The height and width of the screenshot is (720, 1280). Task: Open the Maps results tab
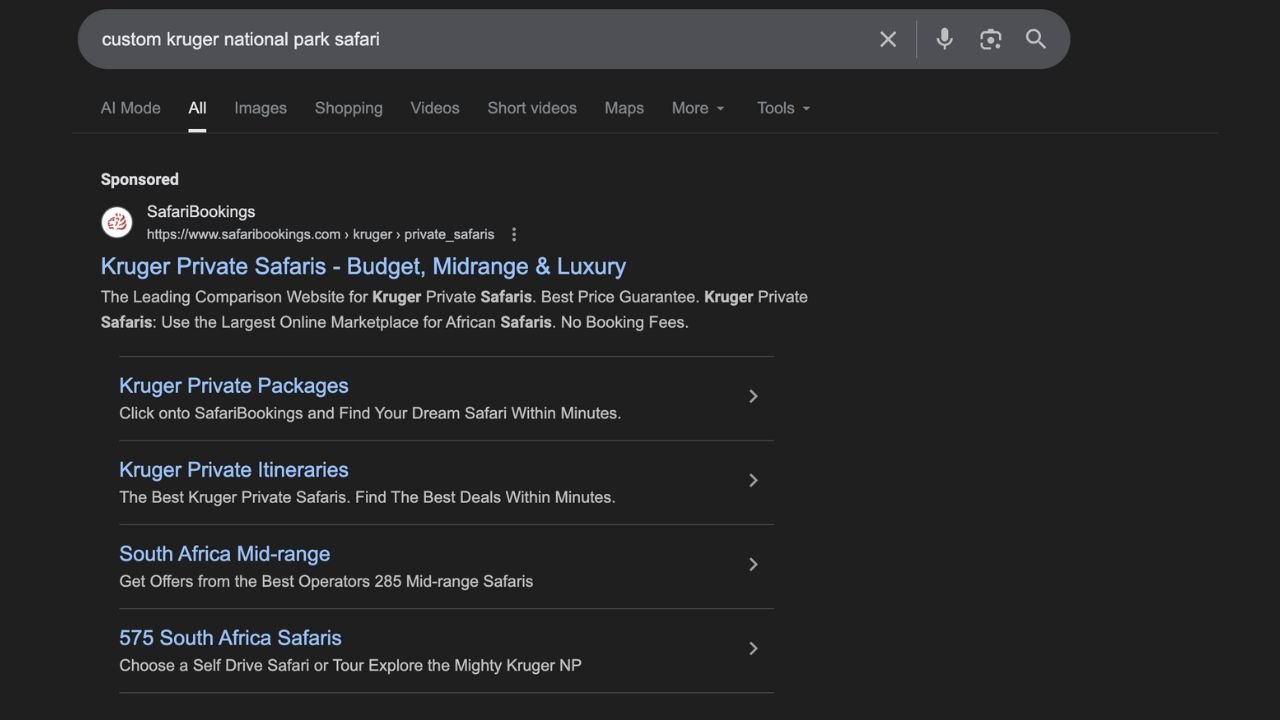tap(624, 108)
